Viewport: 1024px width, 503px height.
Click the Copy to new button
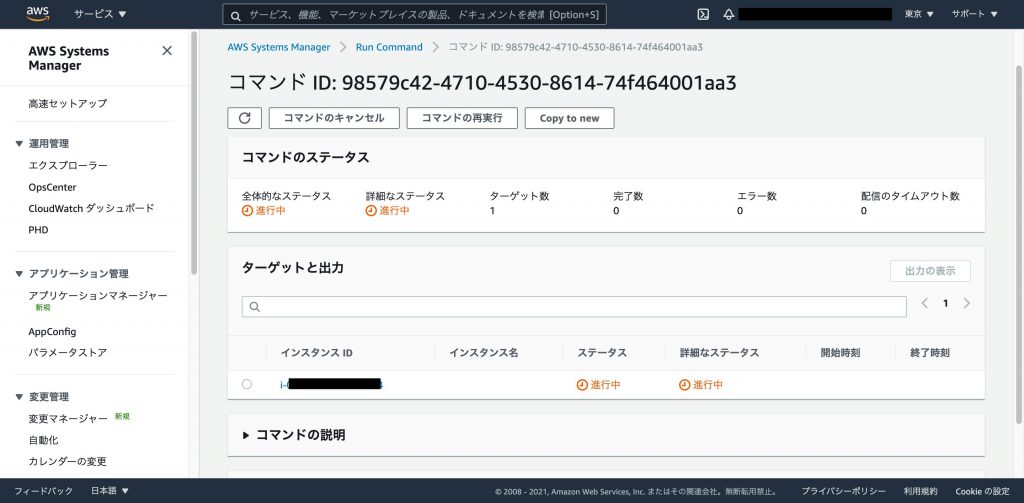(x=569, y=118)
